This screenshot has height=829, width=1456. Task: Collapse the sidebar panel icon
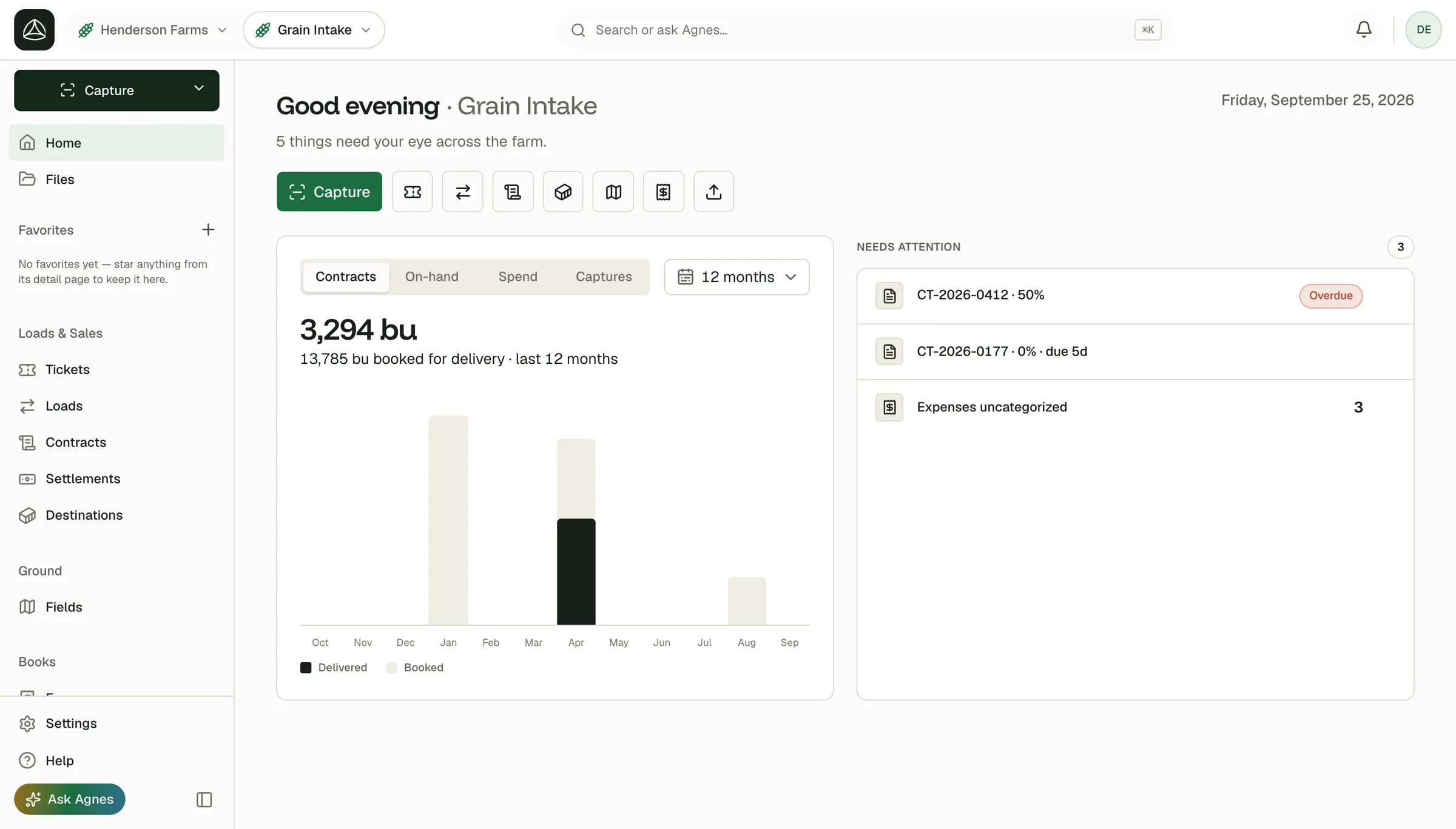click(204, 799)
